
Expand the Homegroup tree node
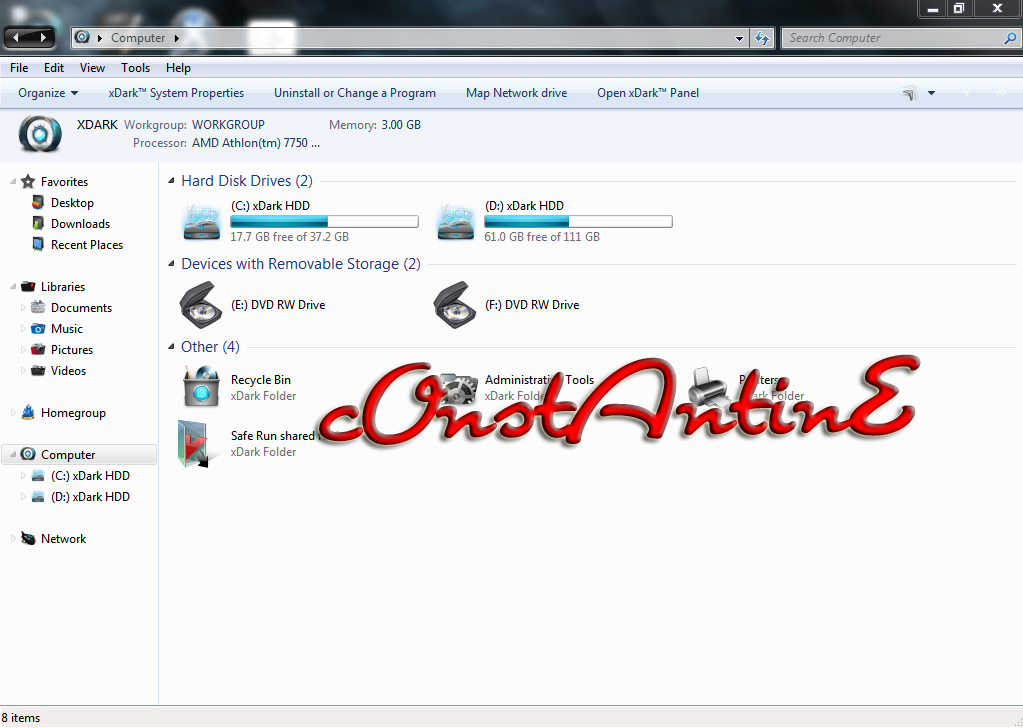point(13,412)
